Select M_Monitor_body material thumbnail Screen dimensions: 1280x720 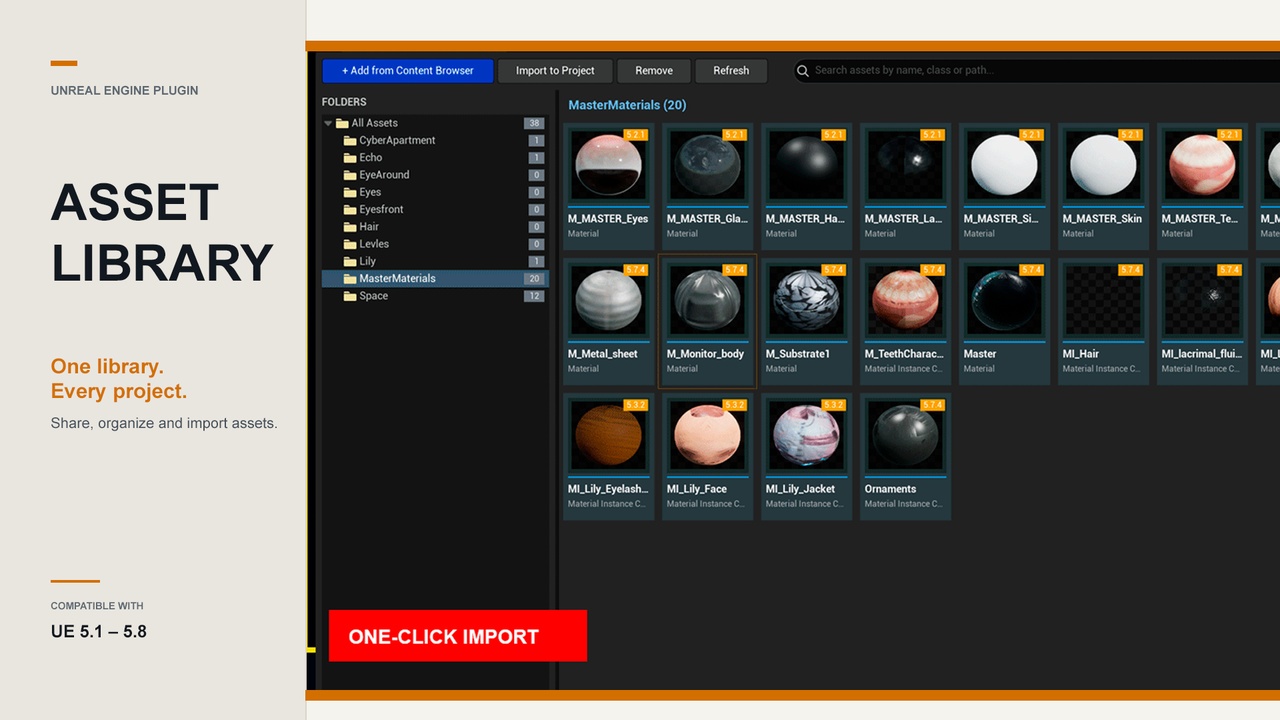pyautogui.click(x=707, y=300)
